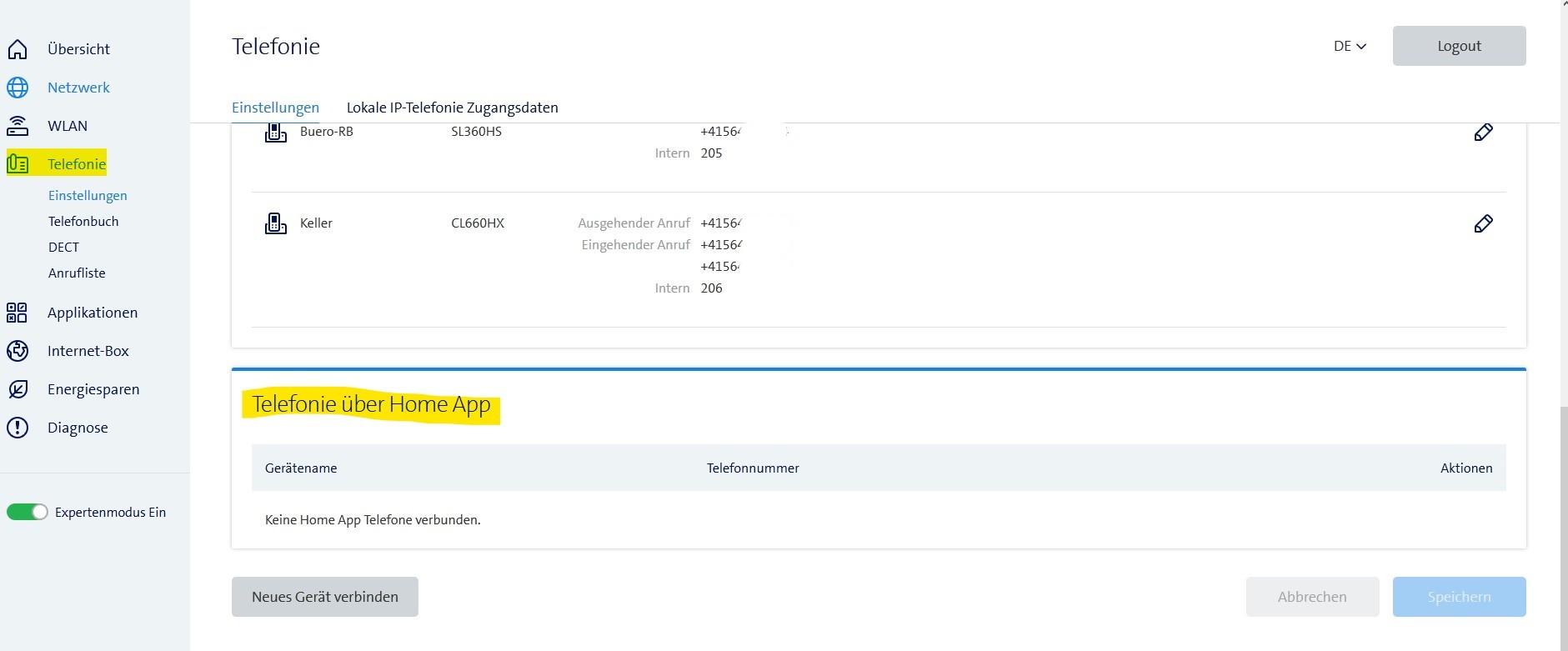The width and height of the screenshot is (1568, 651).
Task: Click the Logout button
Action: [1459, 46]
